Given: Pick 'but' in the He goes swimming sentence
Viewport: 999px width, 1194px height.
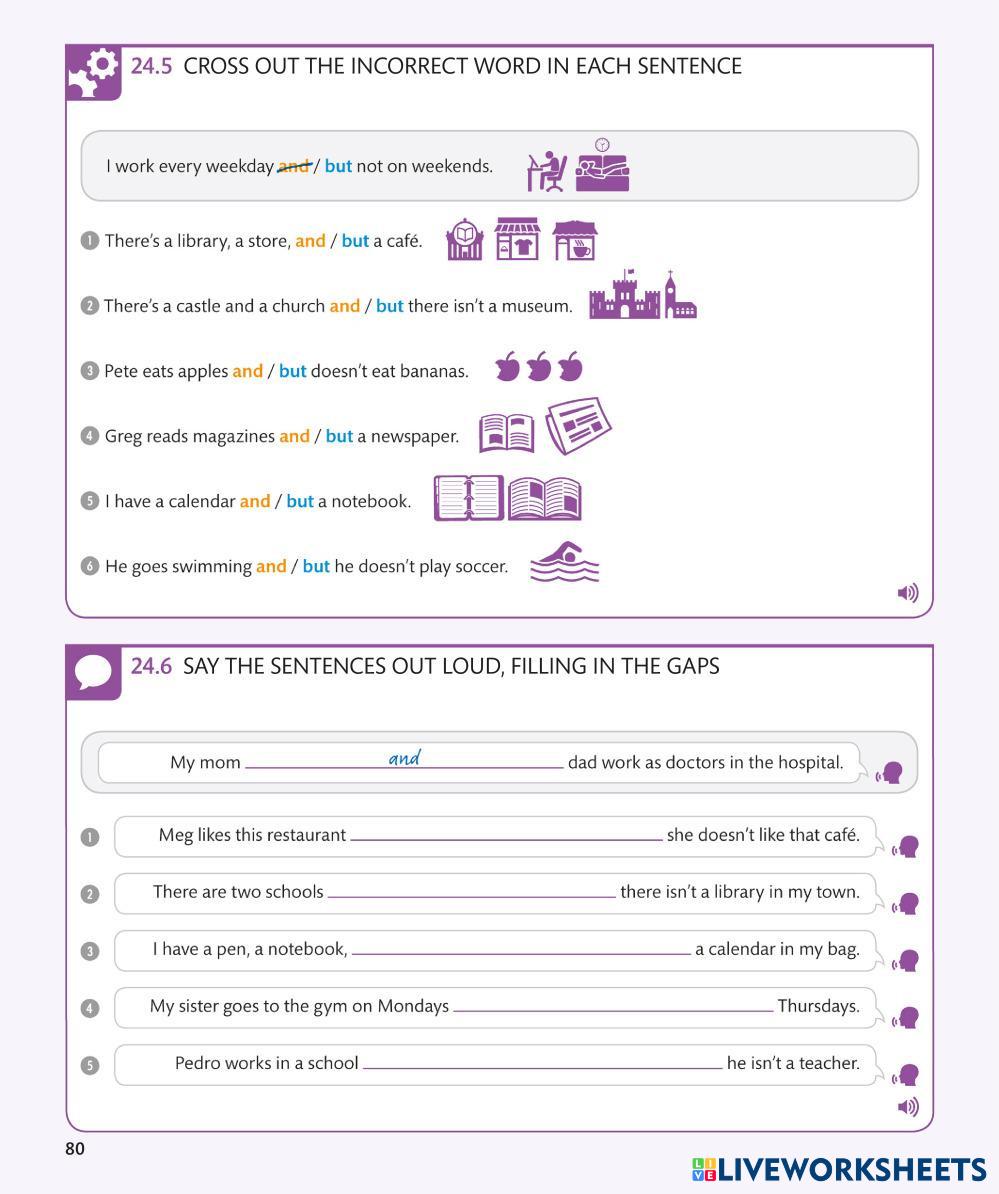Looking at the screenshot, I should tap(316, 566).
